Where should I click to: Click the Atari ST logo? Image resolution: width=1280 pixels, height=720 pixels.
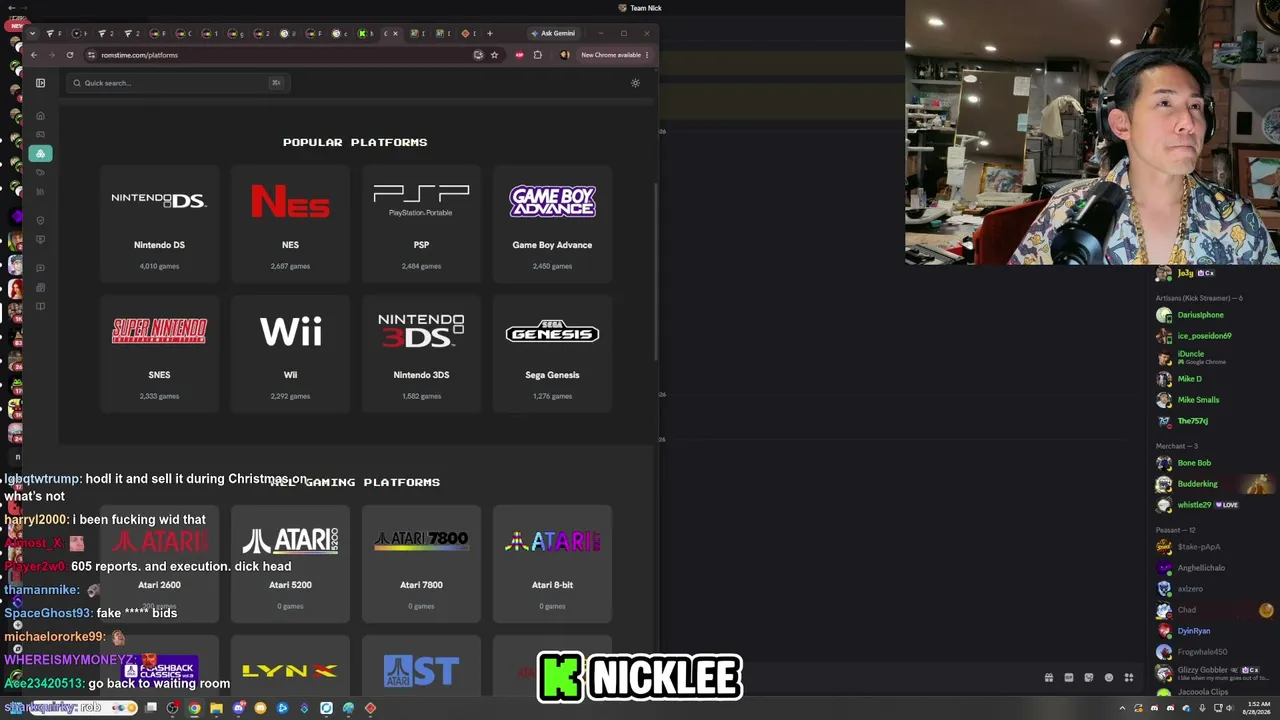(421, 671)
